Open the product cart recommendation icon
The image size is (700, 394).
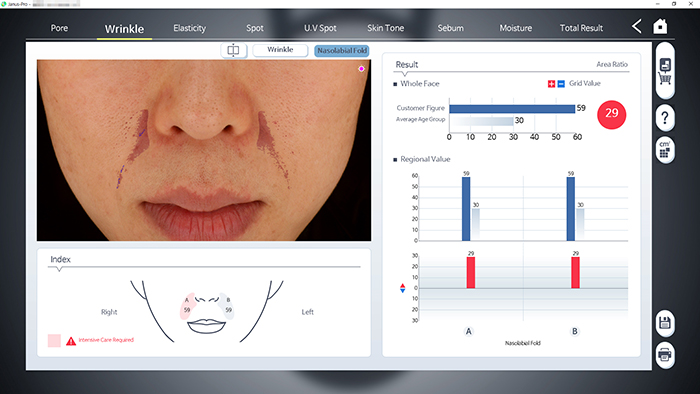(x=665, y=71)
